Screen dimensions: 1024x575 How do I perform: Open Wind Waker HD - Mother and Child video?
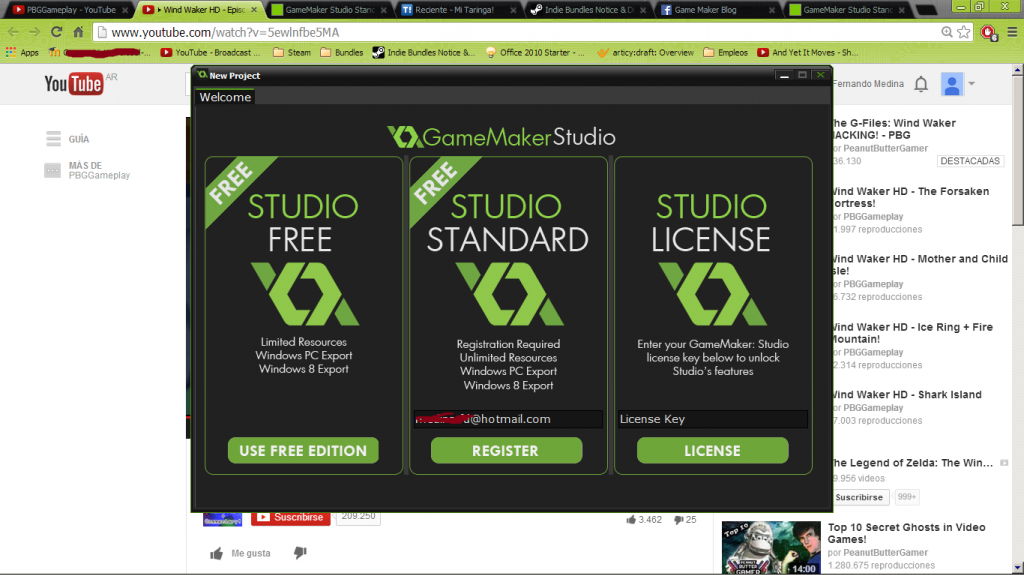pos(920,265)
